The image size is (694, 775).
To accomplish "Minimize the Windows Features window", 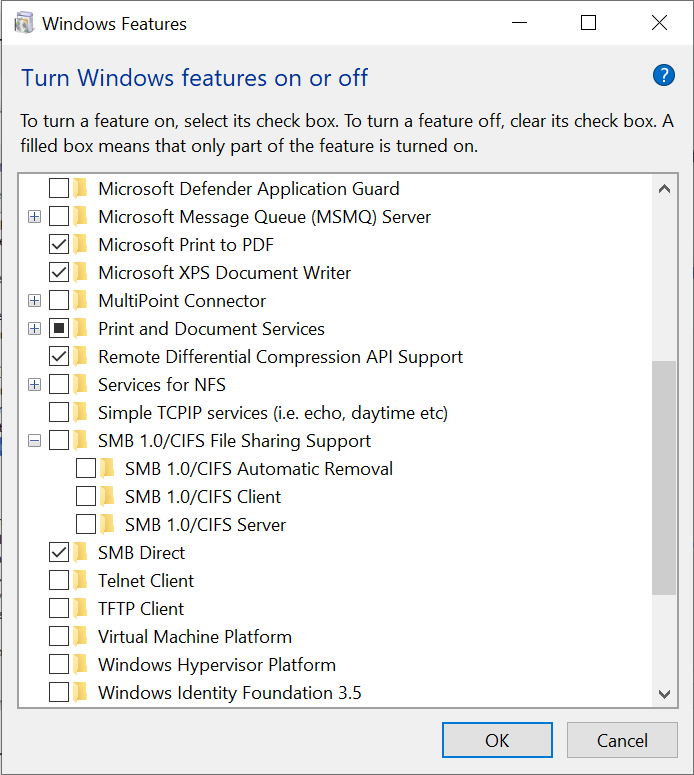I will click(519, 23).
